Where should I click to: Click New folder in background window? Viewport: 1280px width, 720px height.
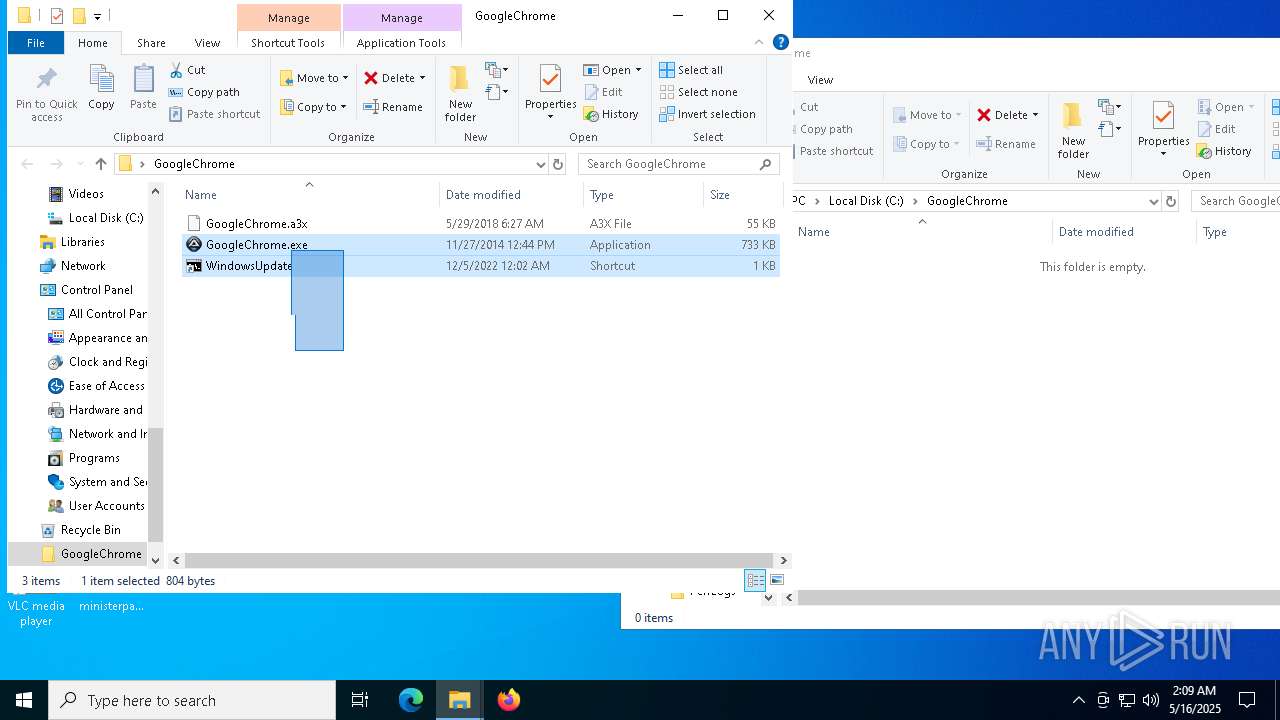pos(1073,130)
